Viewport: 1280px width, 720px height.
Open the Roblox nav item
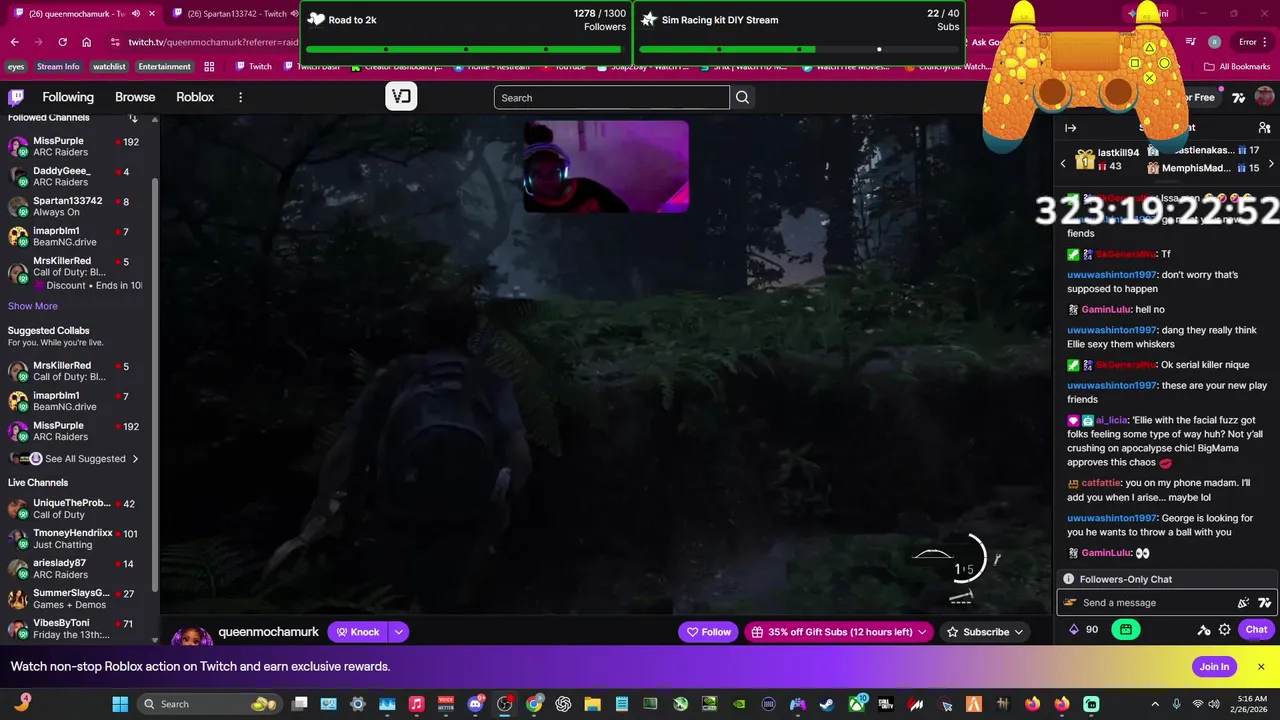pos(195,97)
